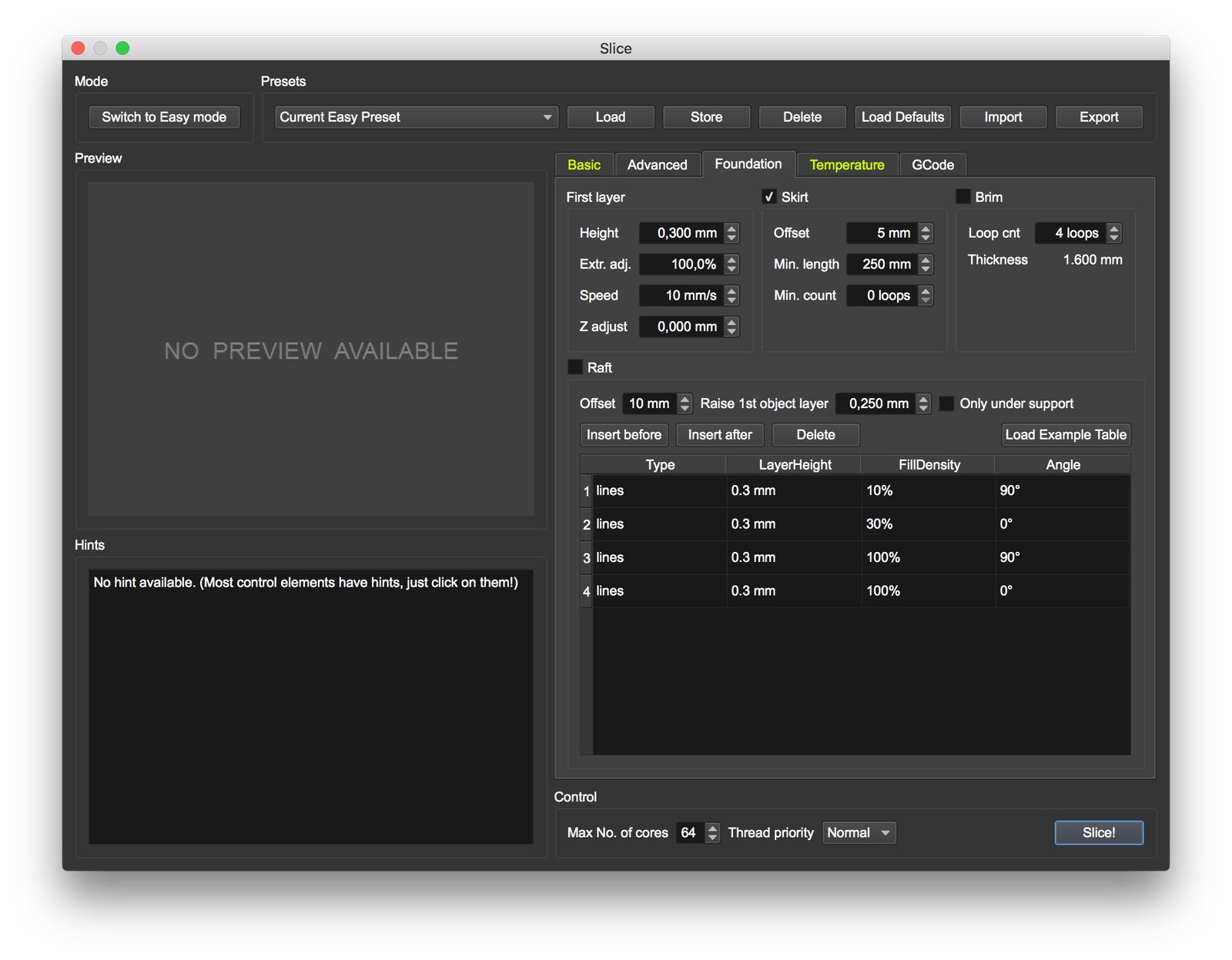Click the LayerHeight column header

[x=795, y=464]
